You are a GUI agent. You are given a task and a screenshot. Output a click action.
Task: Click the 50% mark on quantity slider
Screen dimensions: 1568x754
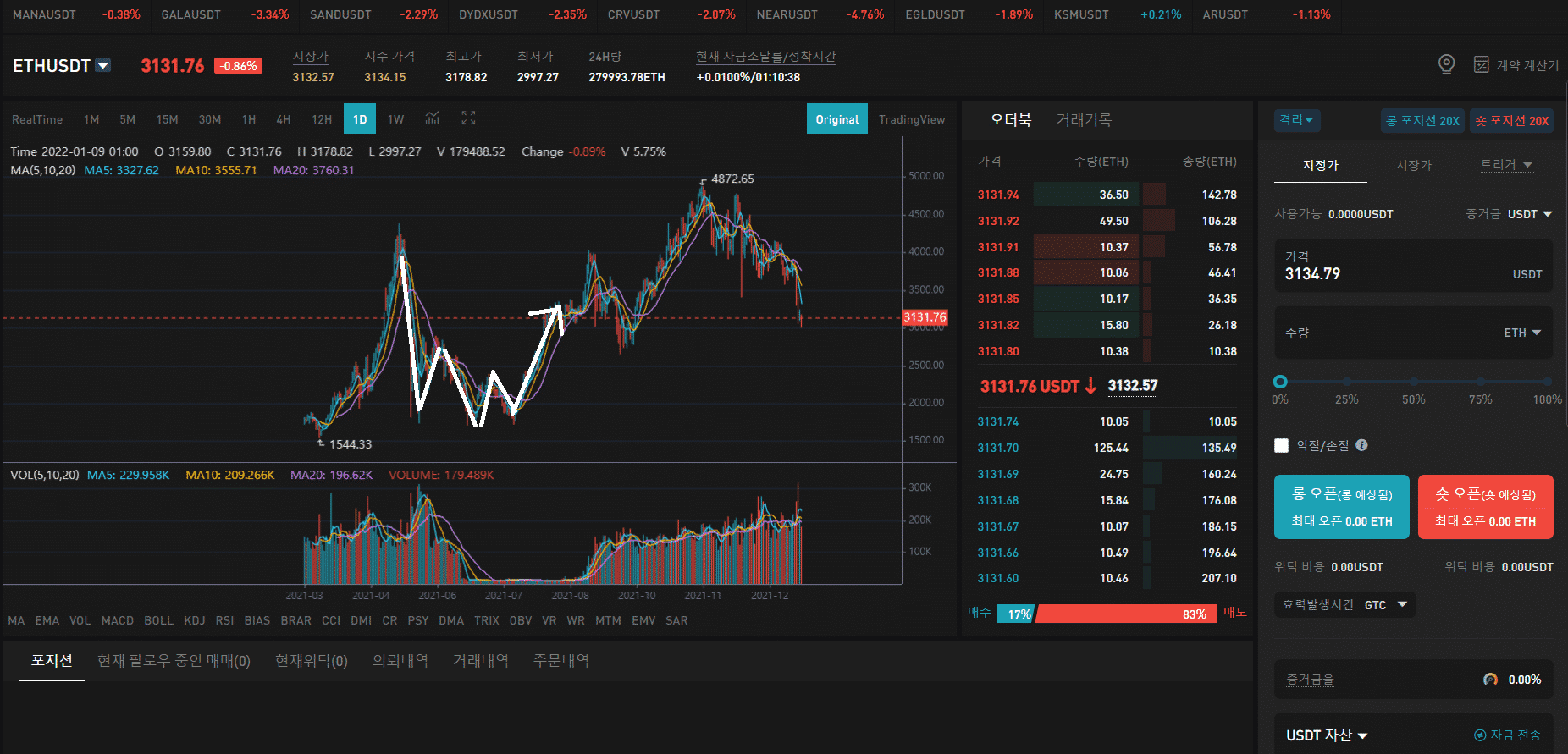1413,382
